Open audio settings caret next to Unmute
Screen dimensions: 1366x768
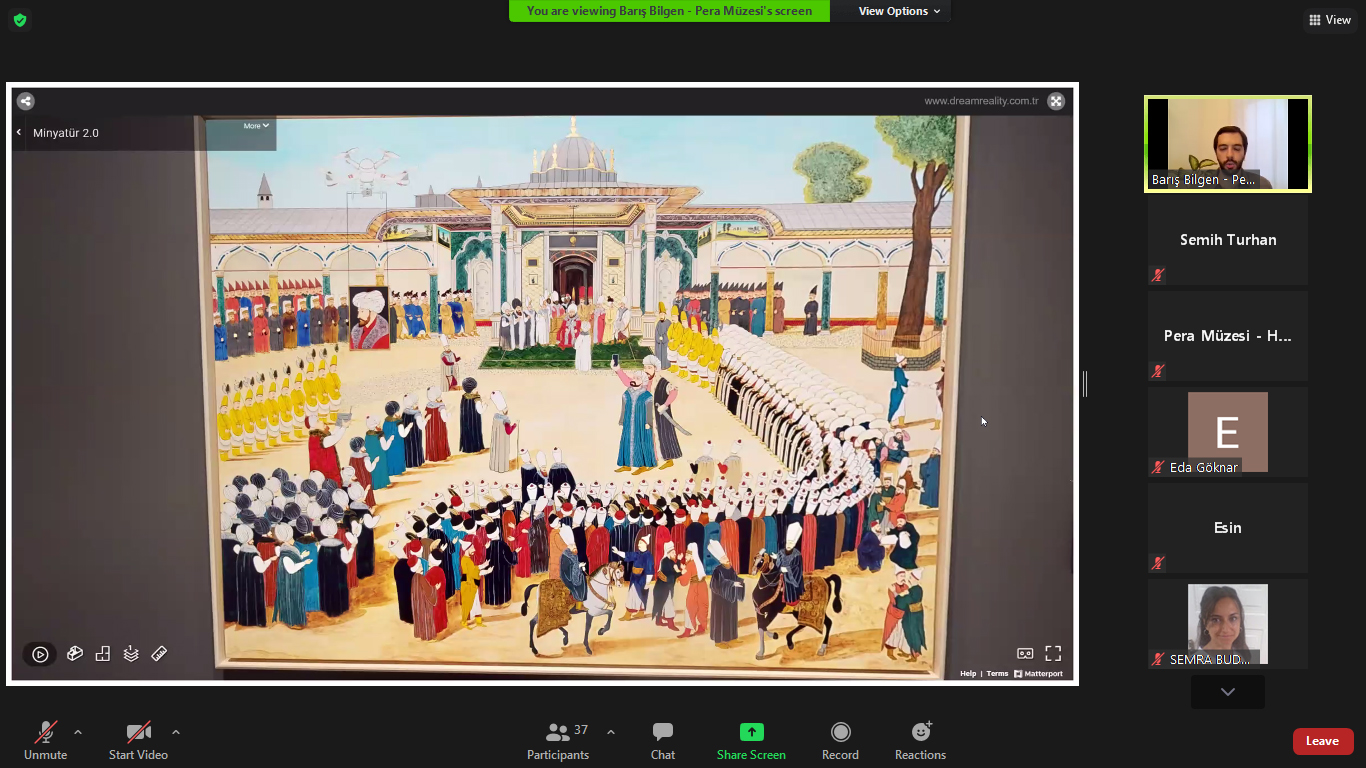tap(78, 732)
